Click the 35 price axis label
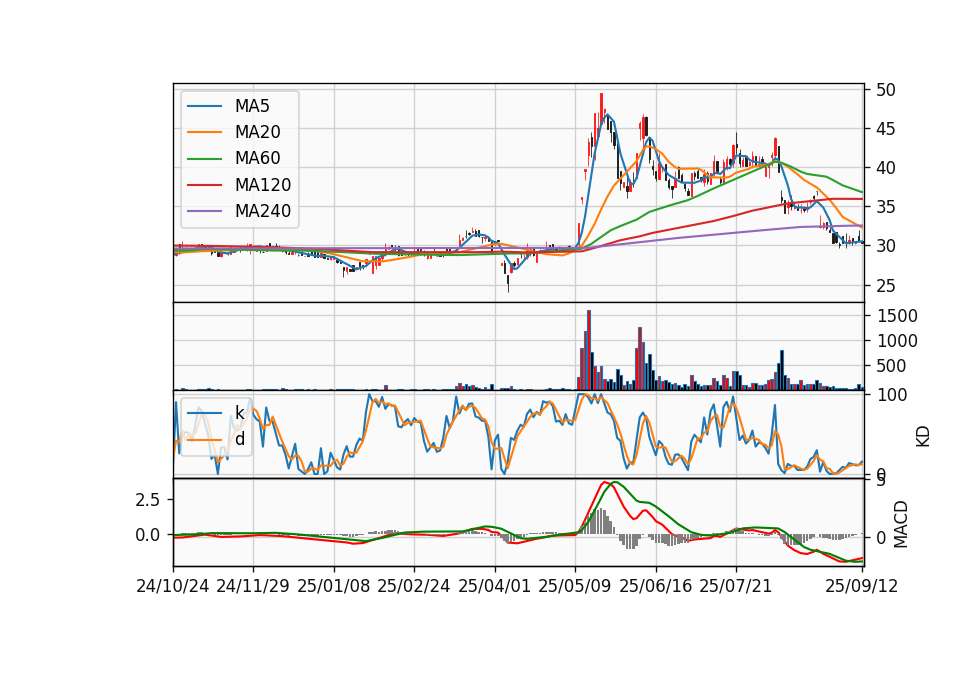The width and height of the screenshot is (960, 690). point(886,207)
